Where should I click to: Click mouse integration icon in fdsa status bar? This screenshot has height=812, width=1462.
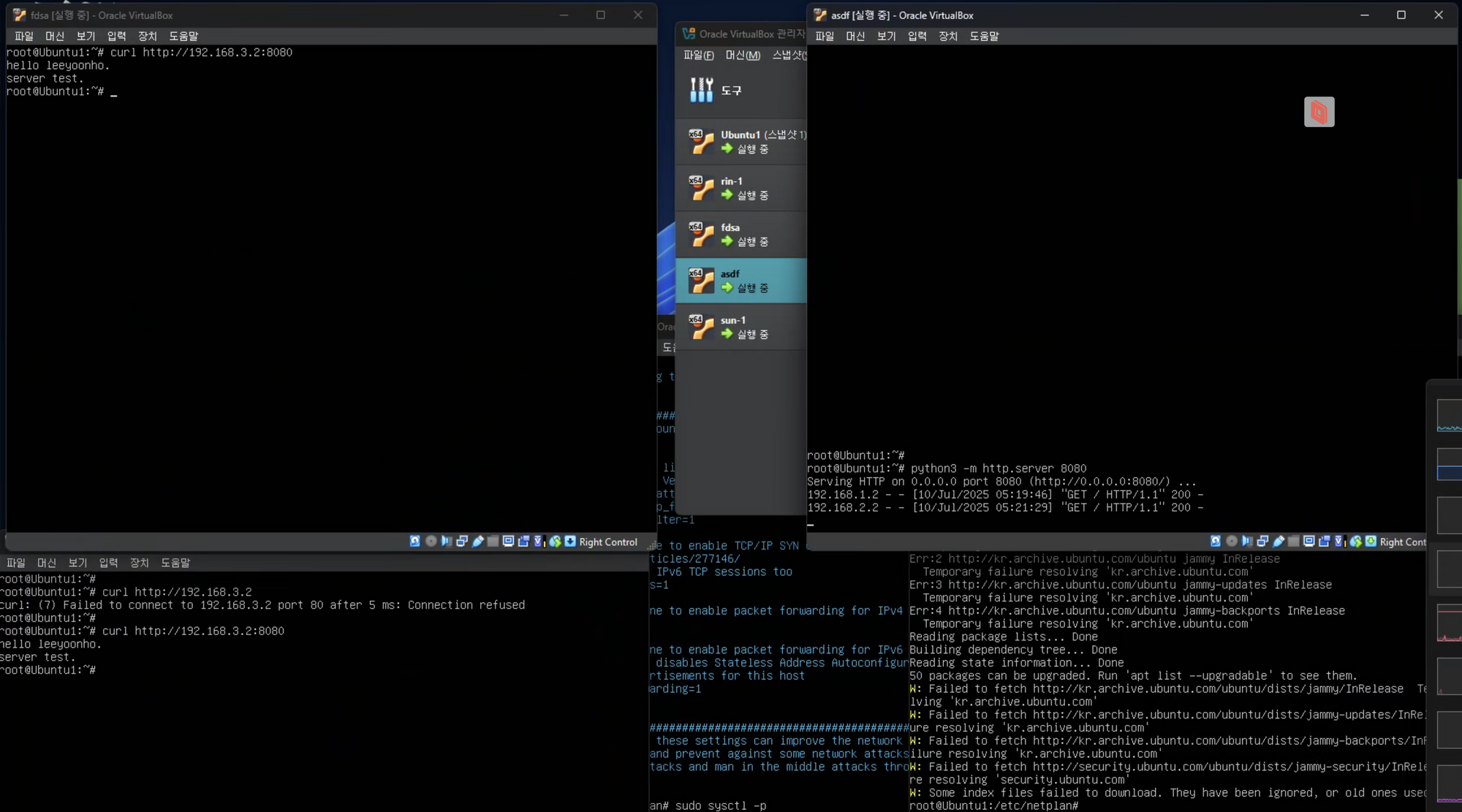(x=555, y=542)
